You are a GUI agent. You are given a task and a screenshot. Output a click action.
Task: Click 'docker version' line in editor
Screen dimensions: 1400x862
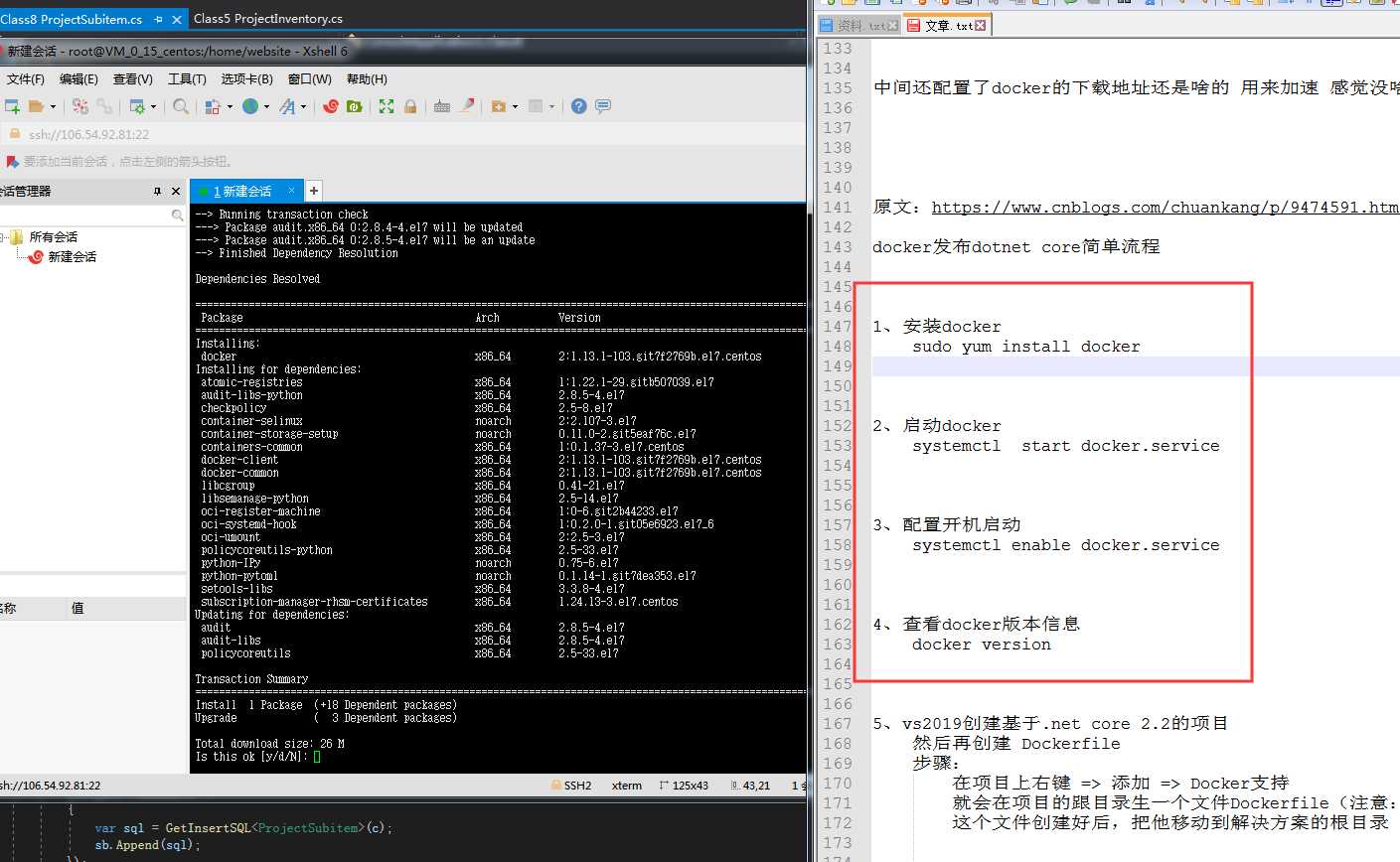982,645
